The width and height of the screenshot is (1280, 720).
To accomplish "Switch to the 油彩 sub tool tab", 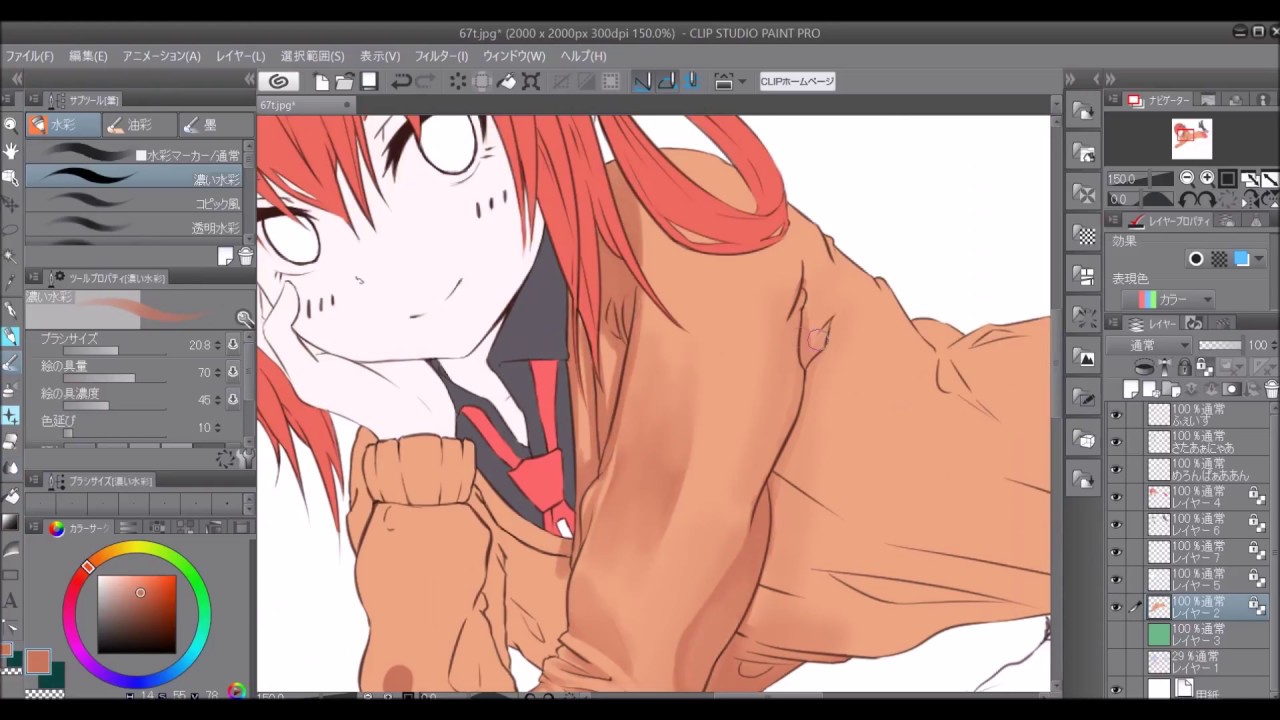I will (x=139, y=125).
